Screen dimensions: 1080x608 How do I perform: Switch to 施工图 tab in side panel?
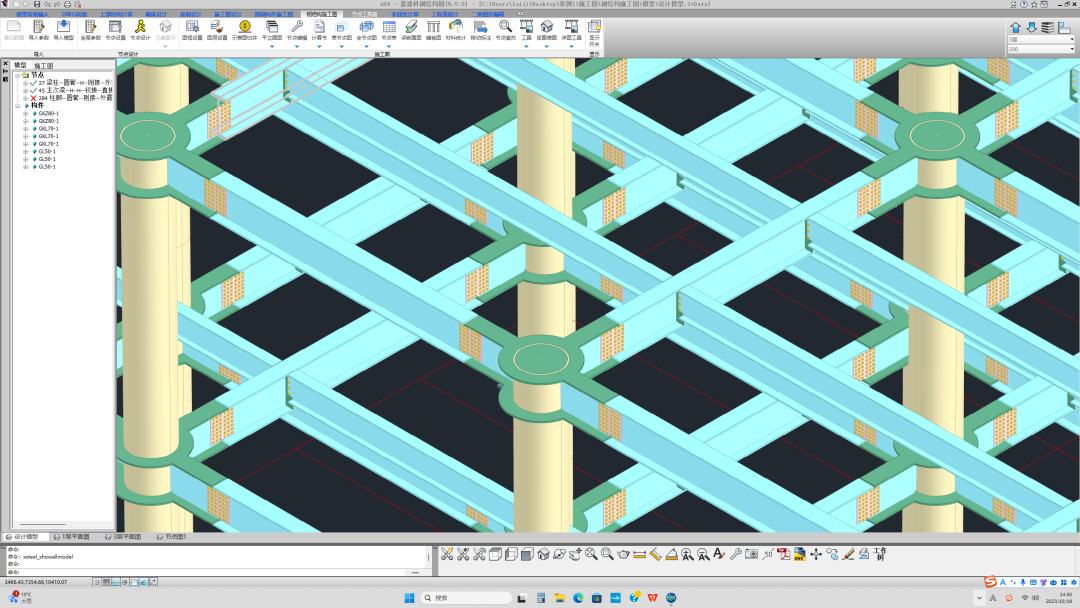click(43, 65)
